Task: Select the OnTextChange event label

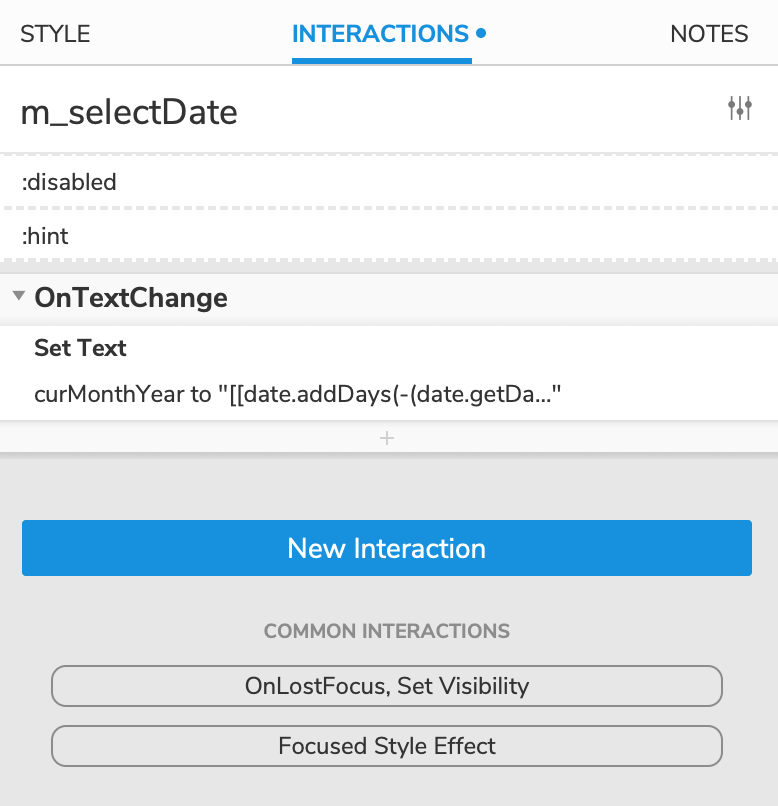Action: tap(130, 297)
